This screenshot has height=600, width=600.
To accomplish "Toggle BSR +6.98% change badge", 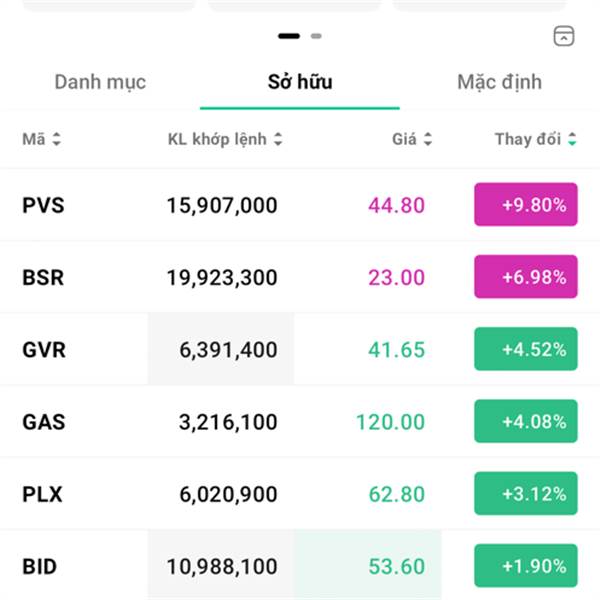I will [525, 277].
